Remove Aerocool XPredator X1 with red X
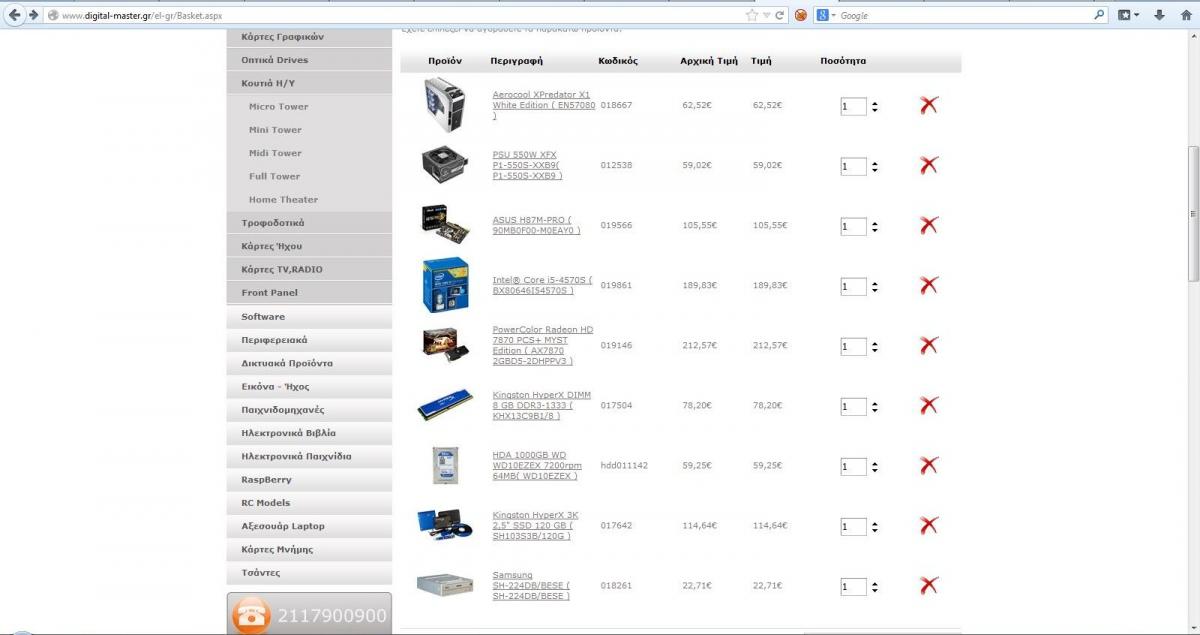 pos(929,105)
